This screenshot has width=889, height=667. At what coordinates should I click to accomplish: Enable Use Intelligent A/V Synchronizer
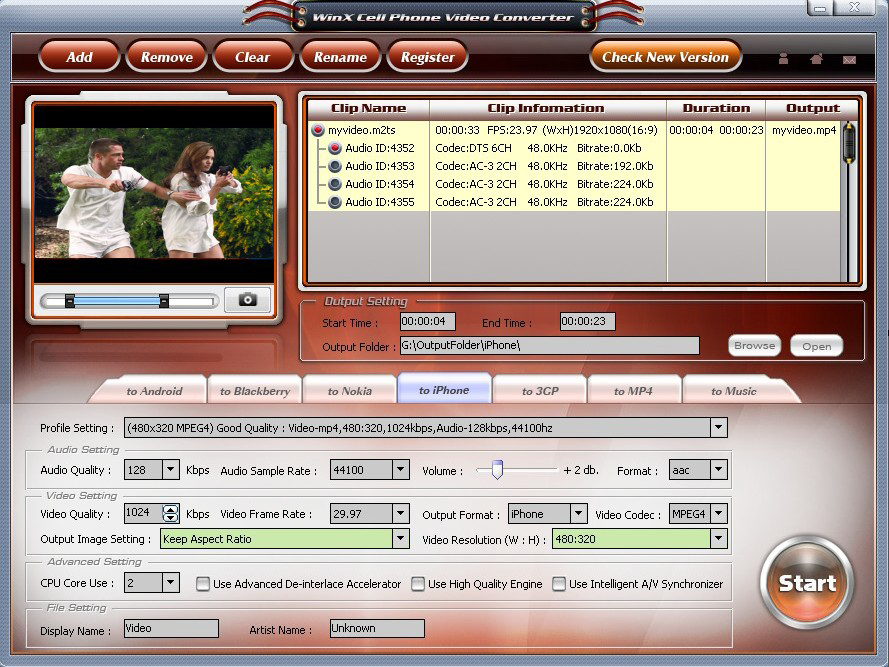[x=559, y=584]
